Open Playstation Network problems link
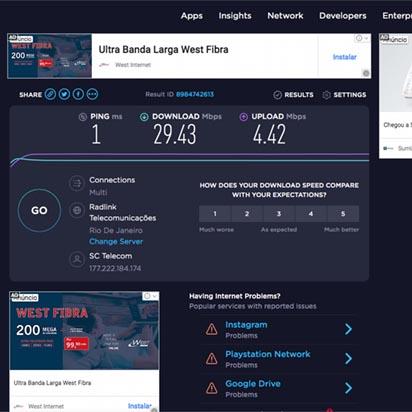Viewport: 412px width, 412px height. tap(268, 354)
